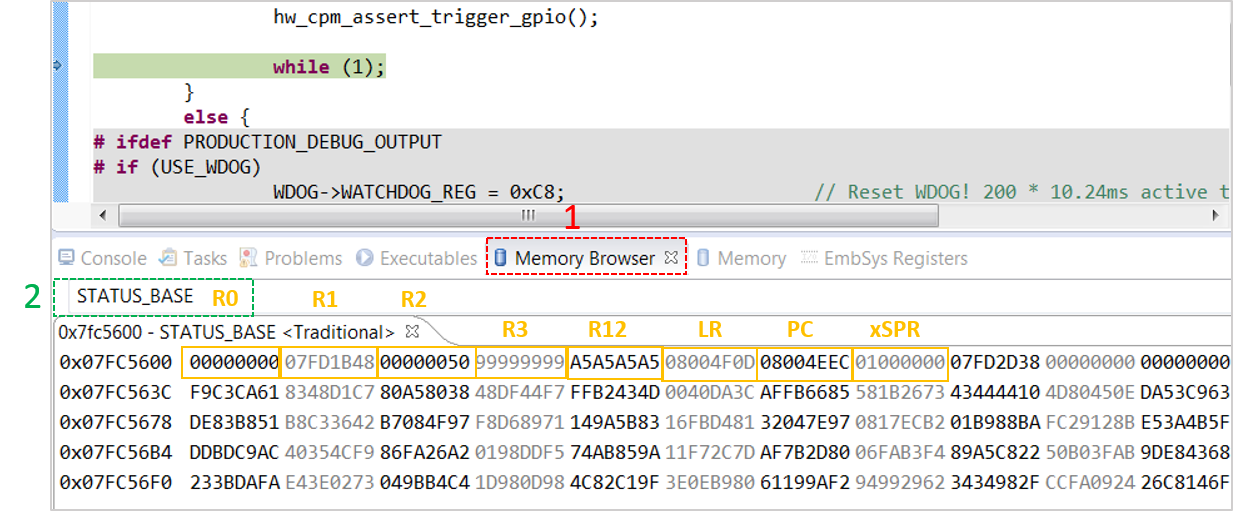Click the editor scrollbar right arrow

click(1216, 215)
